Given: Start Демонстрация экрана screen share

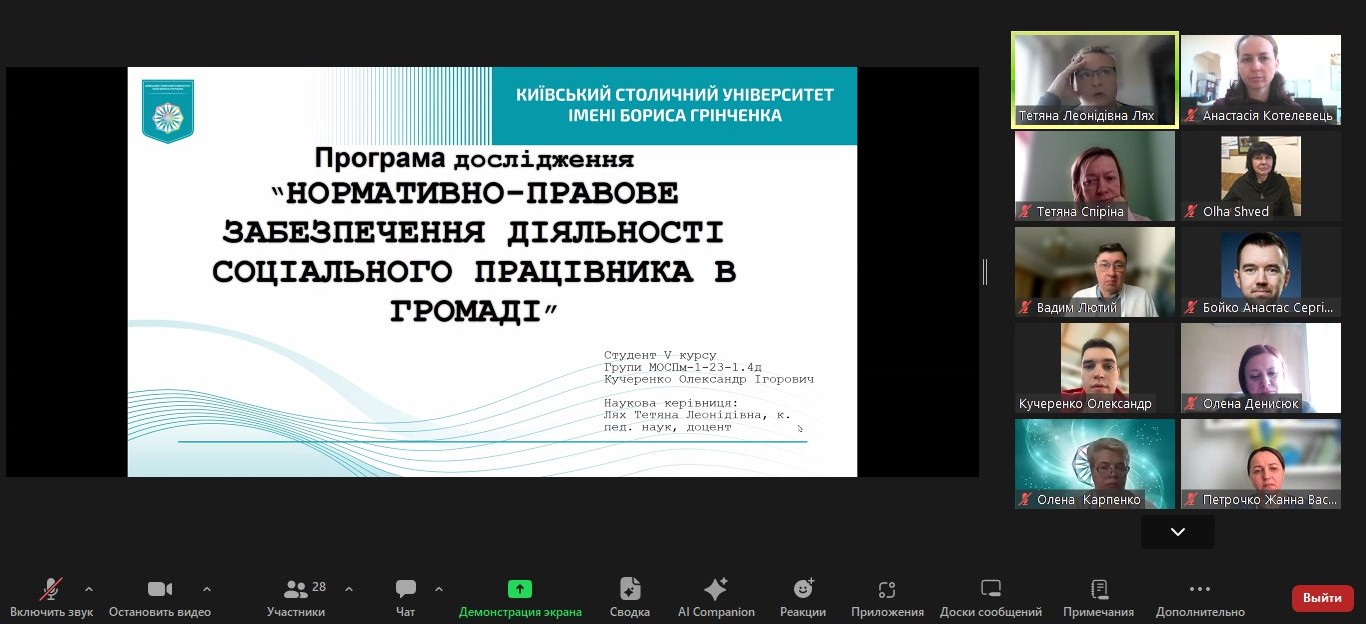Looking at the screenshot, I should (x=520, y=589).
